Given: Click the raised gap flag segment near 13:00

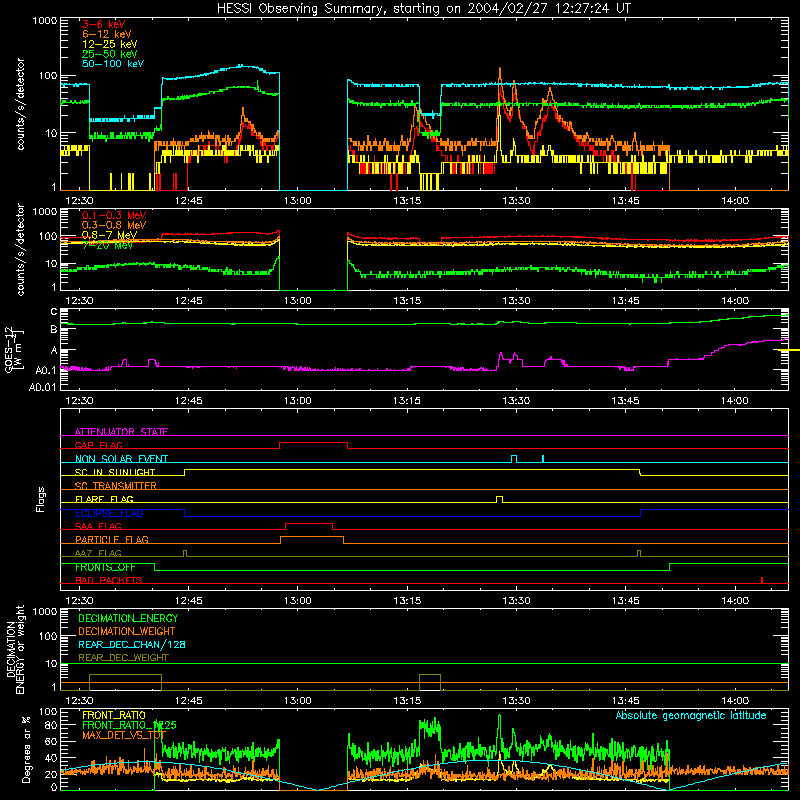Looking at the screenshot, I should click(313, 443).
